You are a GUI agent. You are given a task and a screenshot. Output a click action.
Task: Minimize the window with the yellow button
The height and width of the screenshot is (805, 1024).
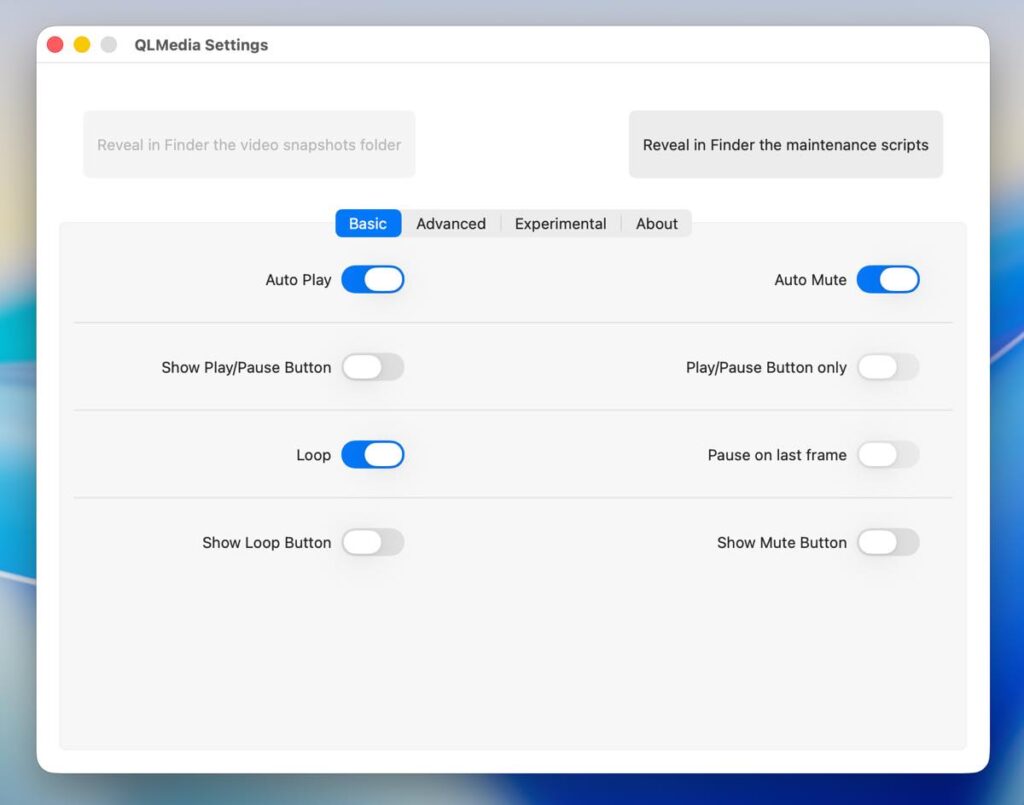82,45
